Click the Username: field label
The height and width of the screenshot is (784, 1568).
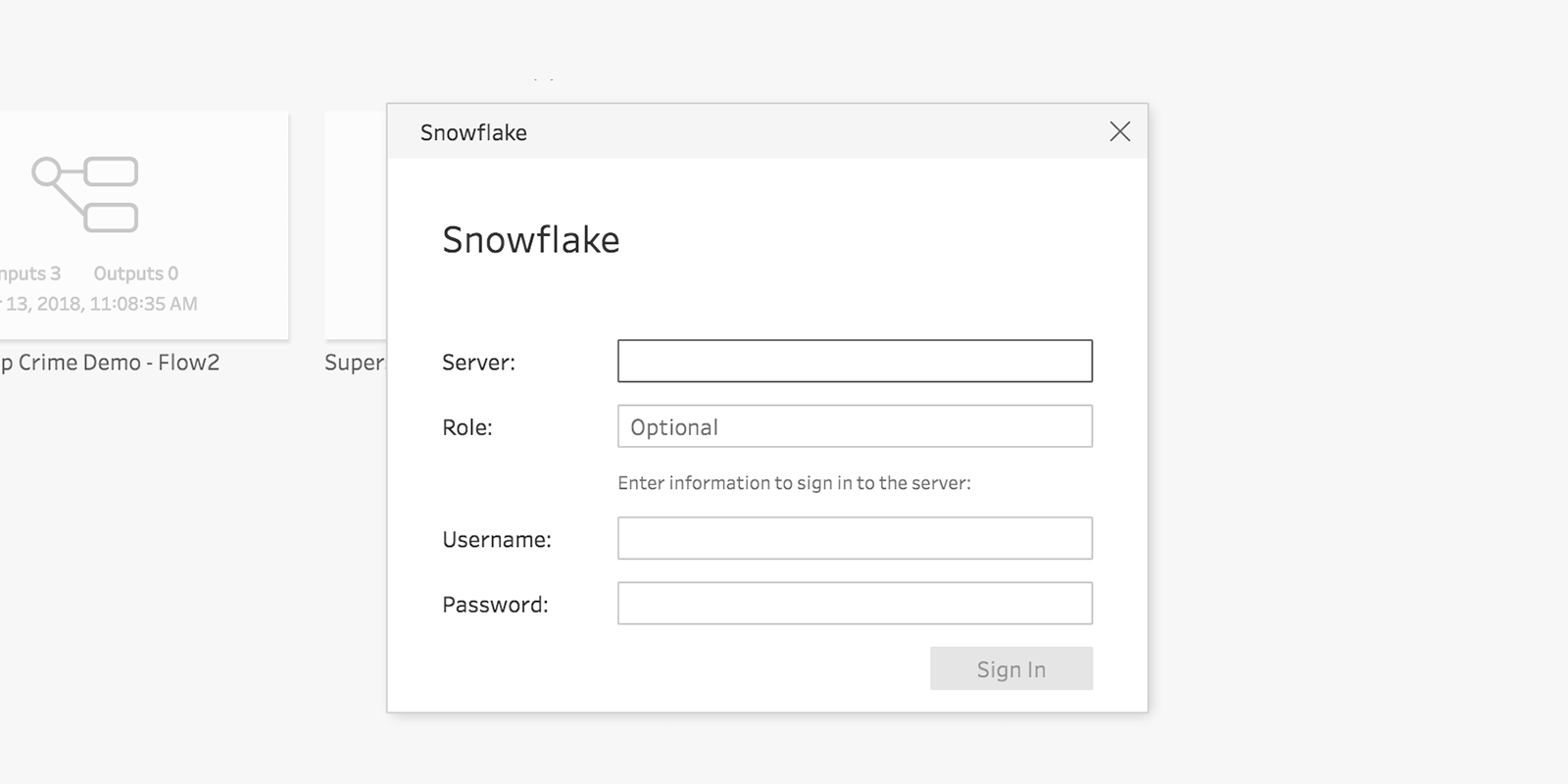pos(497,540)
